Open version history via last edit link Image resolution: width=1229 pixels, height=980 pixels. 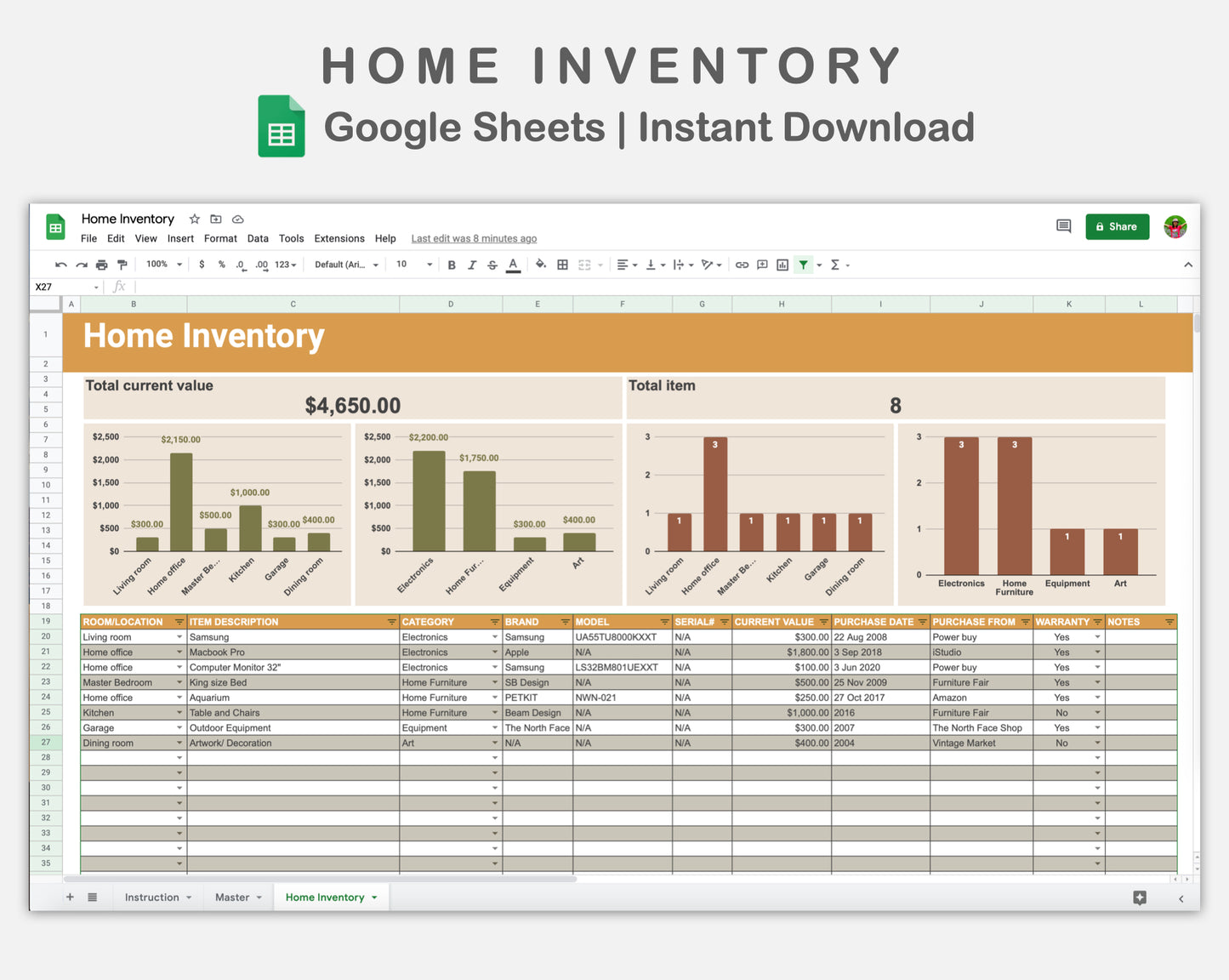(x=474, y=238)
